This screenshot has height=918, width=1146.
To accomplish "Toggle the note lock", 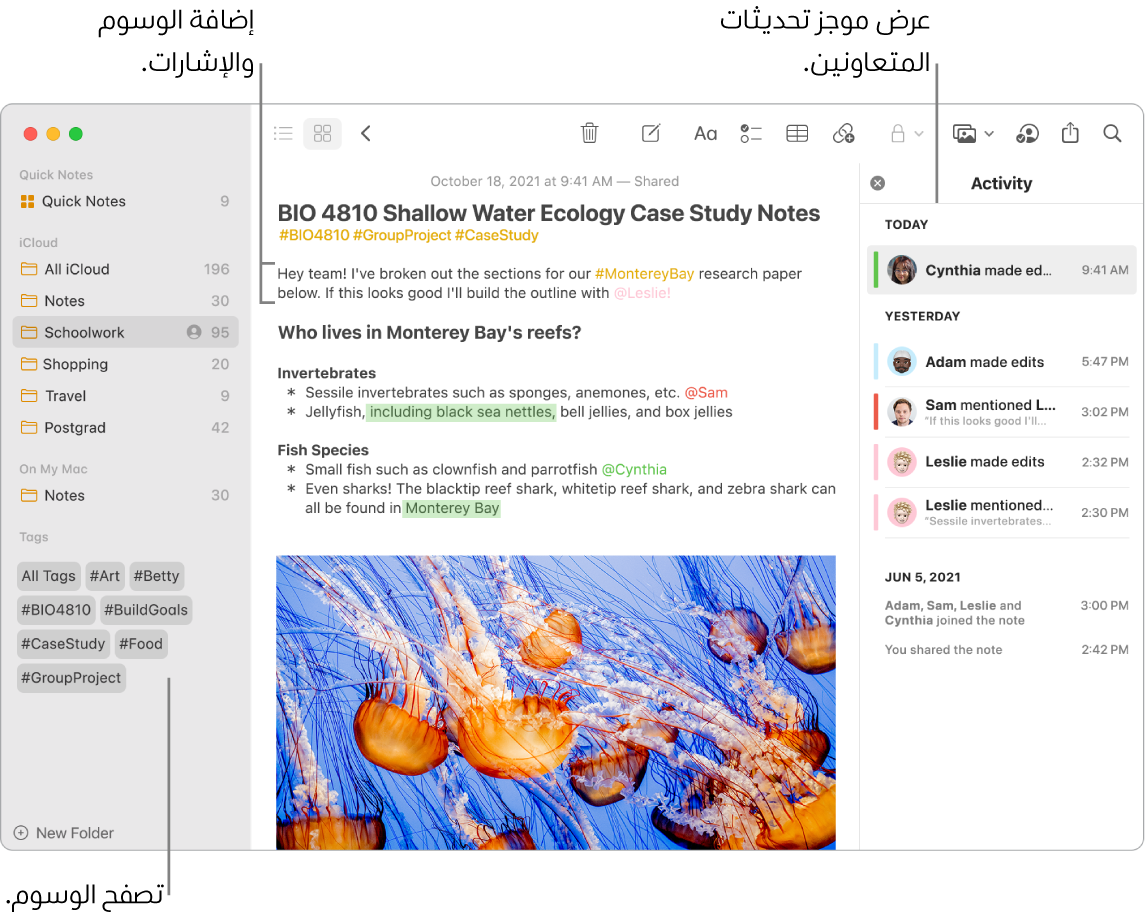I will 897,133.
